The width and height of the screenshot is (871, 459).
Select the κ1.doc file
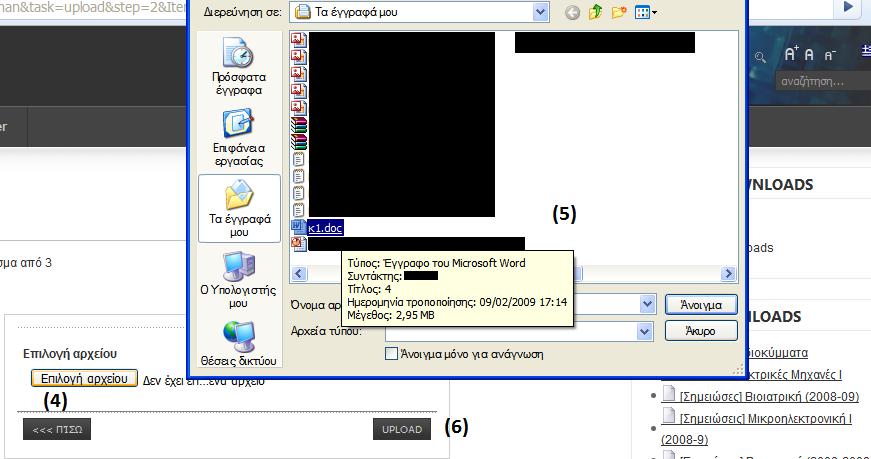click(325, 228)
